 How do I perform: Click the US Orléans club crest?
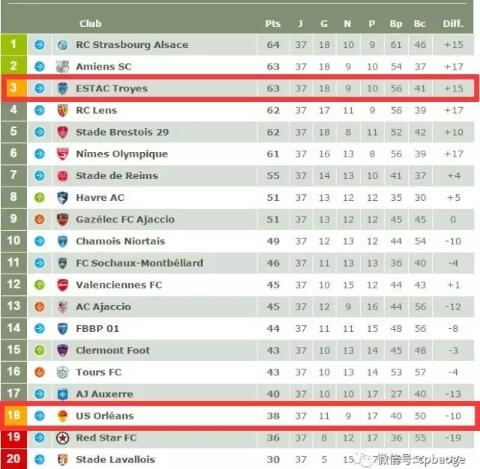(62, 416)
